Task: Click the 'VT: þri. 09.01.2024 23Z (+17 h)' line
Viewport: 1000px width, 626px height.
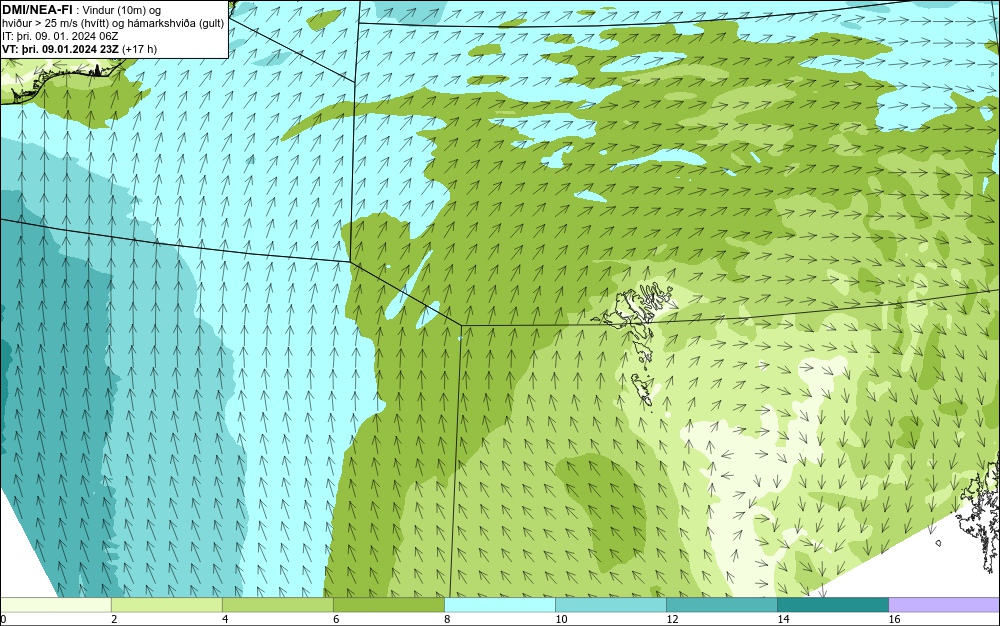Action: point(79,49)
